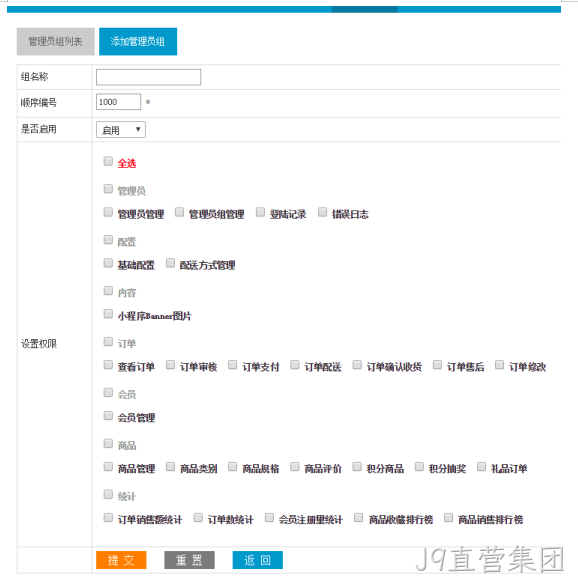Check the 管理员 group checkbox

108,189
